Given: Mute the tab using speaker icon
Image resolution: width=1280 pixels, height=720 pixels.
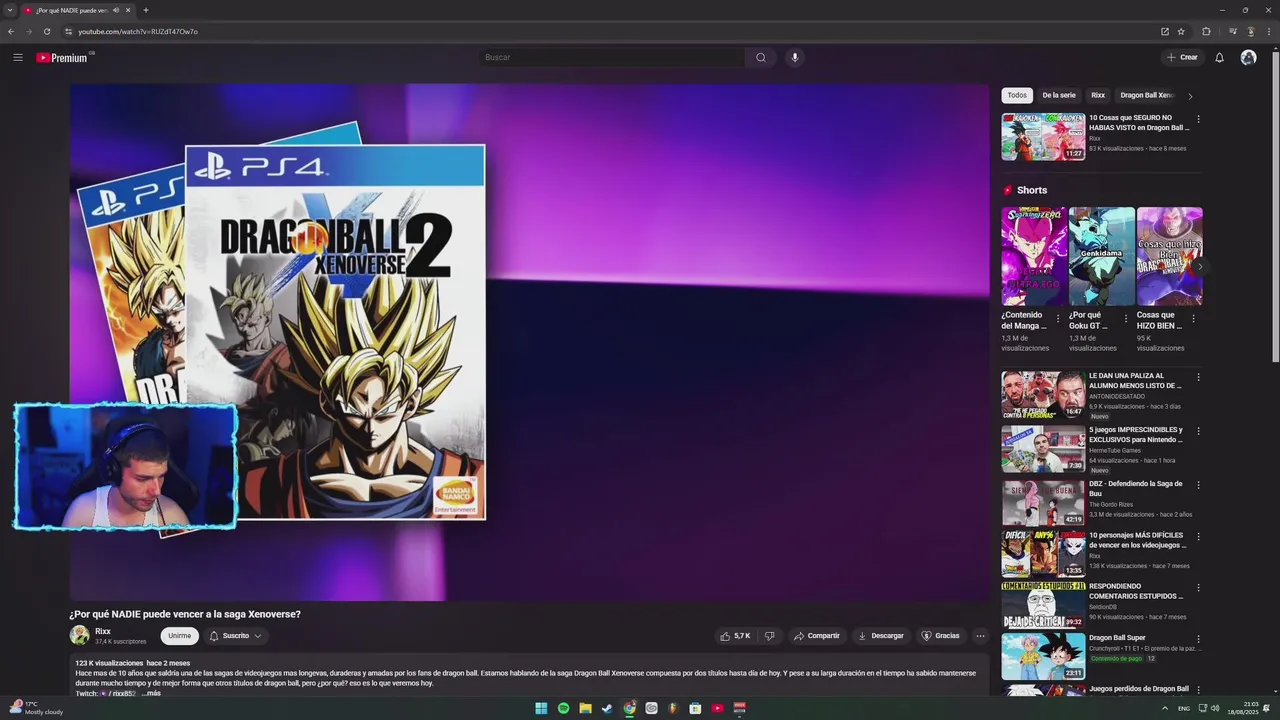Looking at the screenshot, I should tap(116, 10).
